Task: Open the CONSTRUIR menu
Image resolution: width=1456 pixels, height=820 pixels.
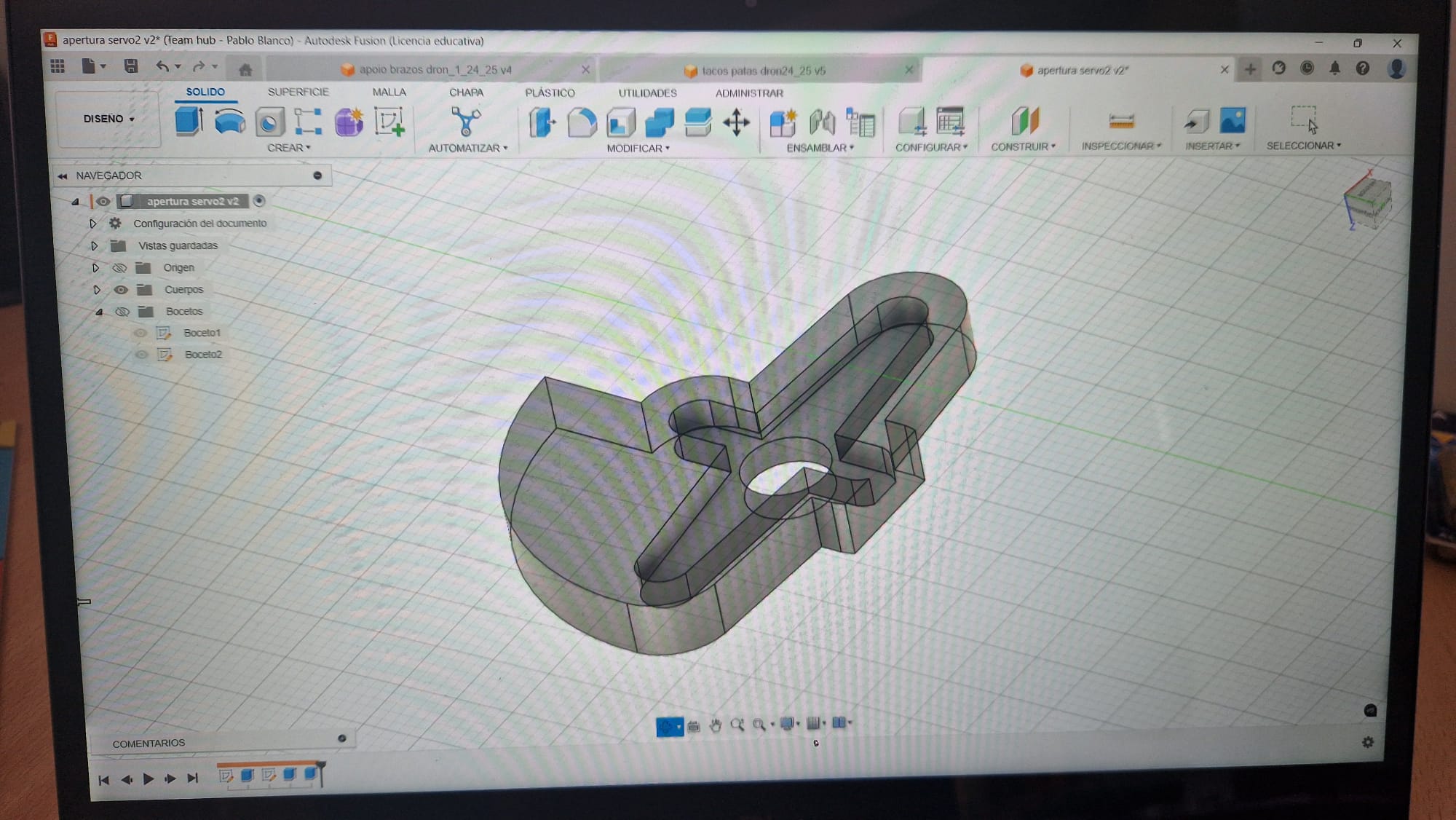Action: pos(1023,146)
